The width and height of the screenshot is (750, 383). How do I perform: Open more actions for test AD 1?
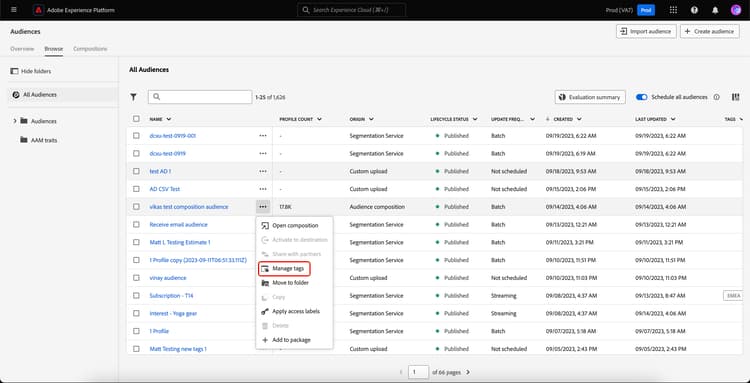tap(263, 171)
